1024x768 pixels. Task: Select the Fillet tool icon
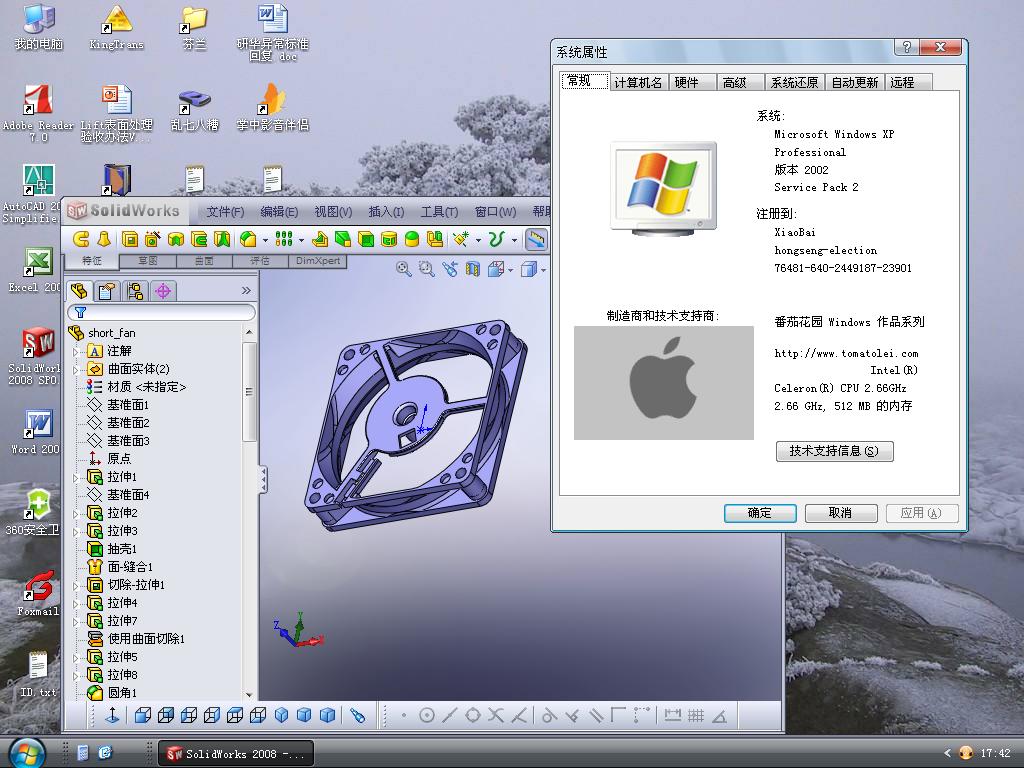(248, 240)
